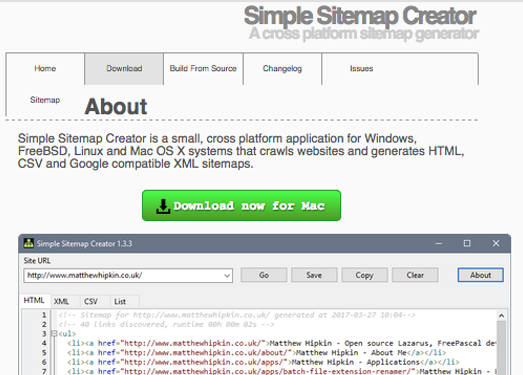523x375 pixels.
Task: Click the Simple Sitemap Creator app icon in title bar
Action: [x=29, y=243]
